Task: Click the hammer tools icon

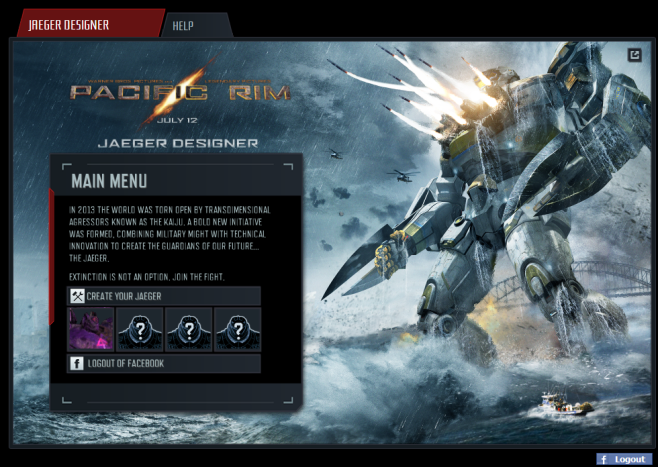Action: tap(77, 296)
